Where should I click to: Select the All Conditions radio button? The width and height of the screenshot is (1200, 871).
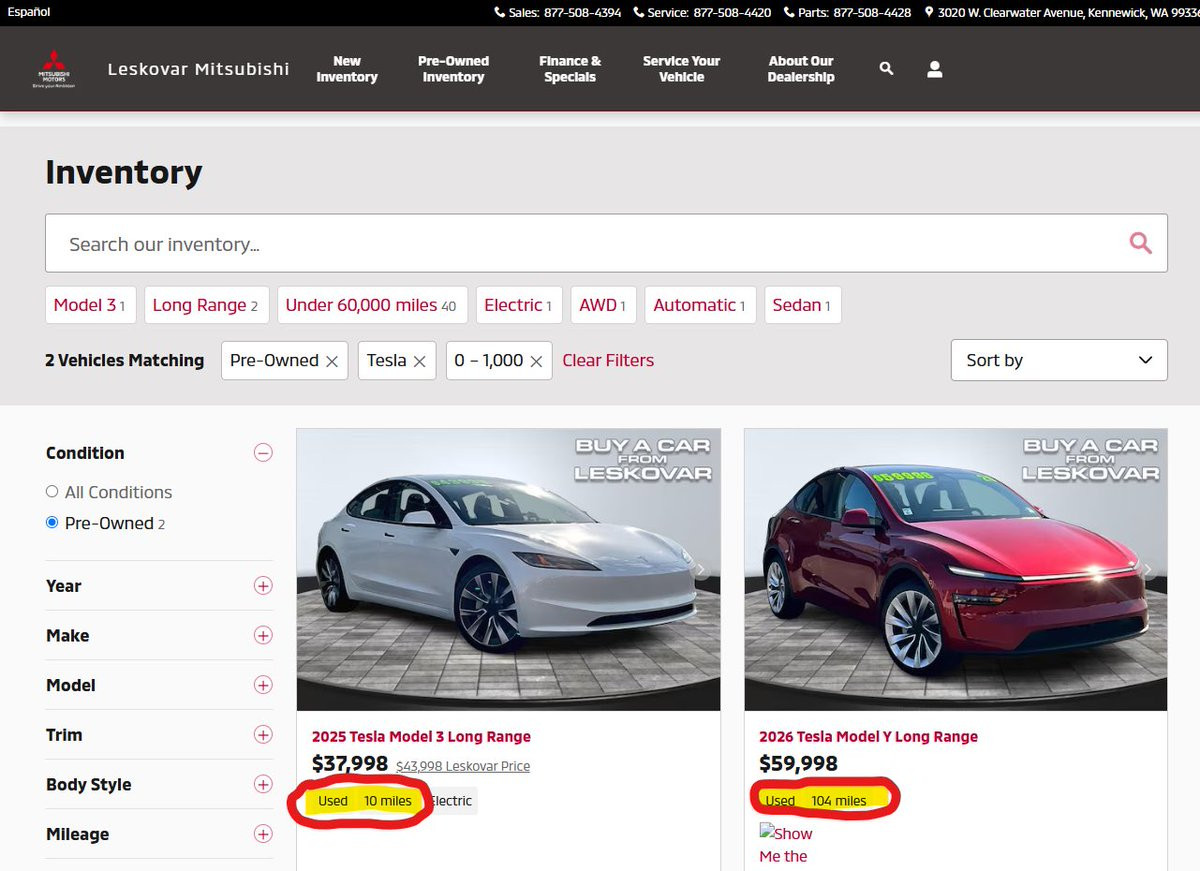[52, 492]
